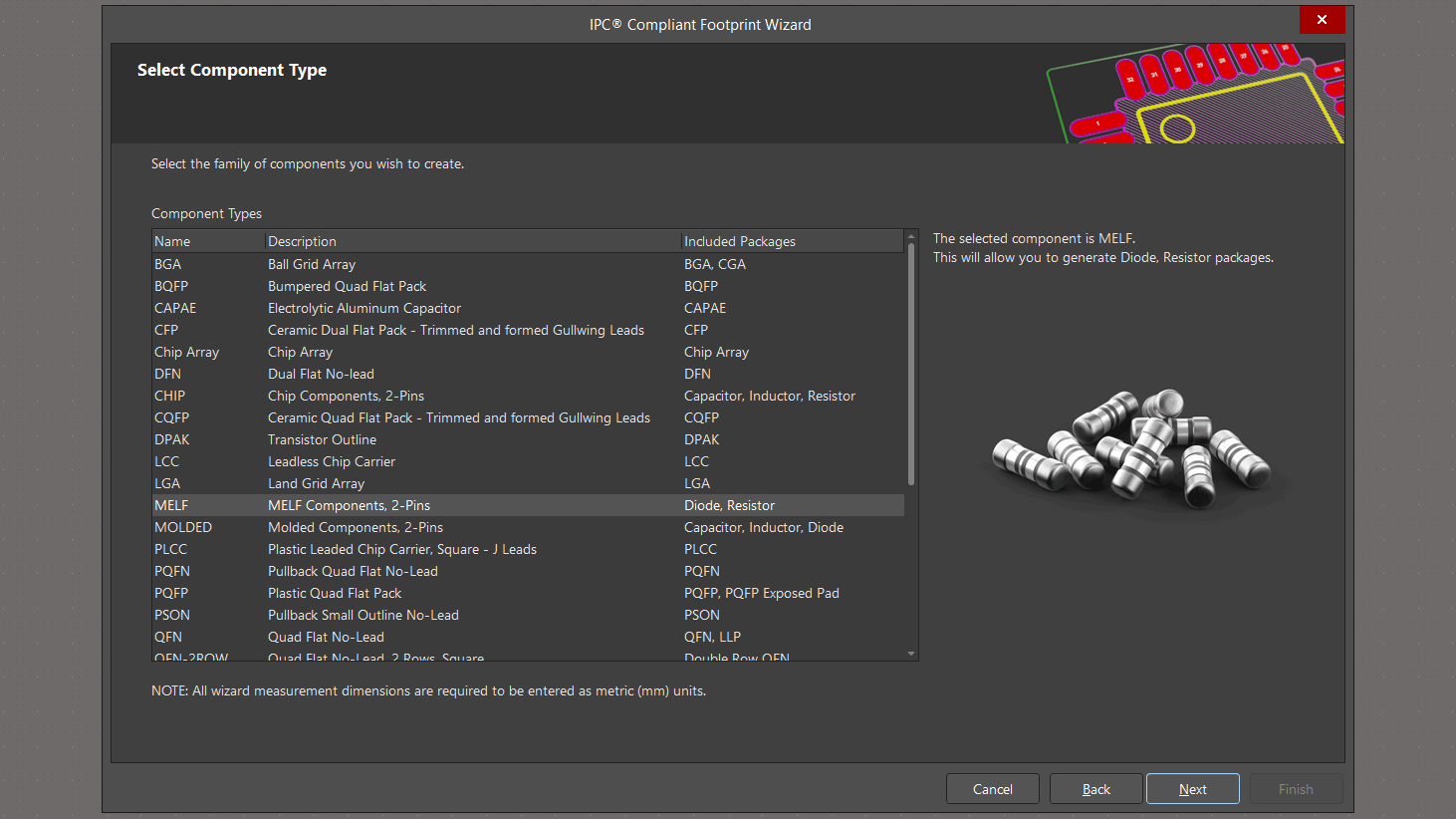Go Back to the previous wizard page

(x=1095, y=789)
